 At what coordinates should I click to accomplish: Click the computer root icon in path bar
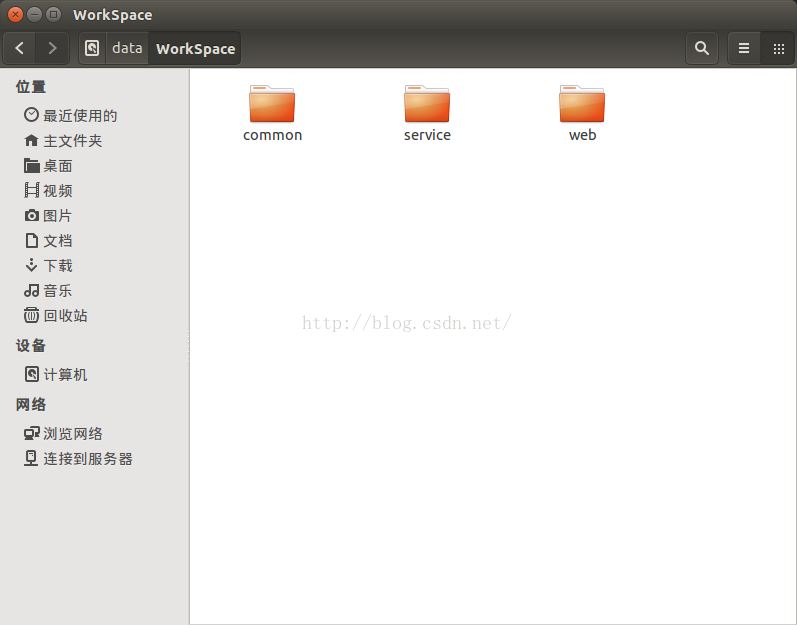92,48
